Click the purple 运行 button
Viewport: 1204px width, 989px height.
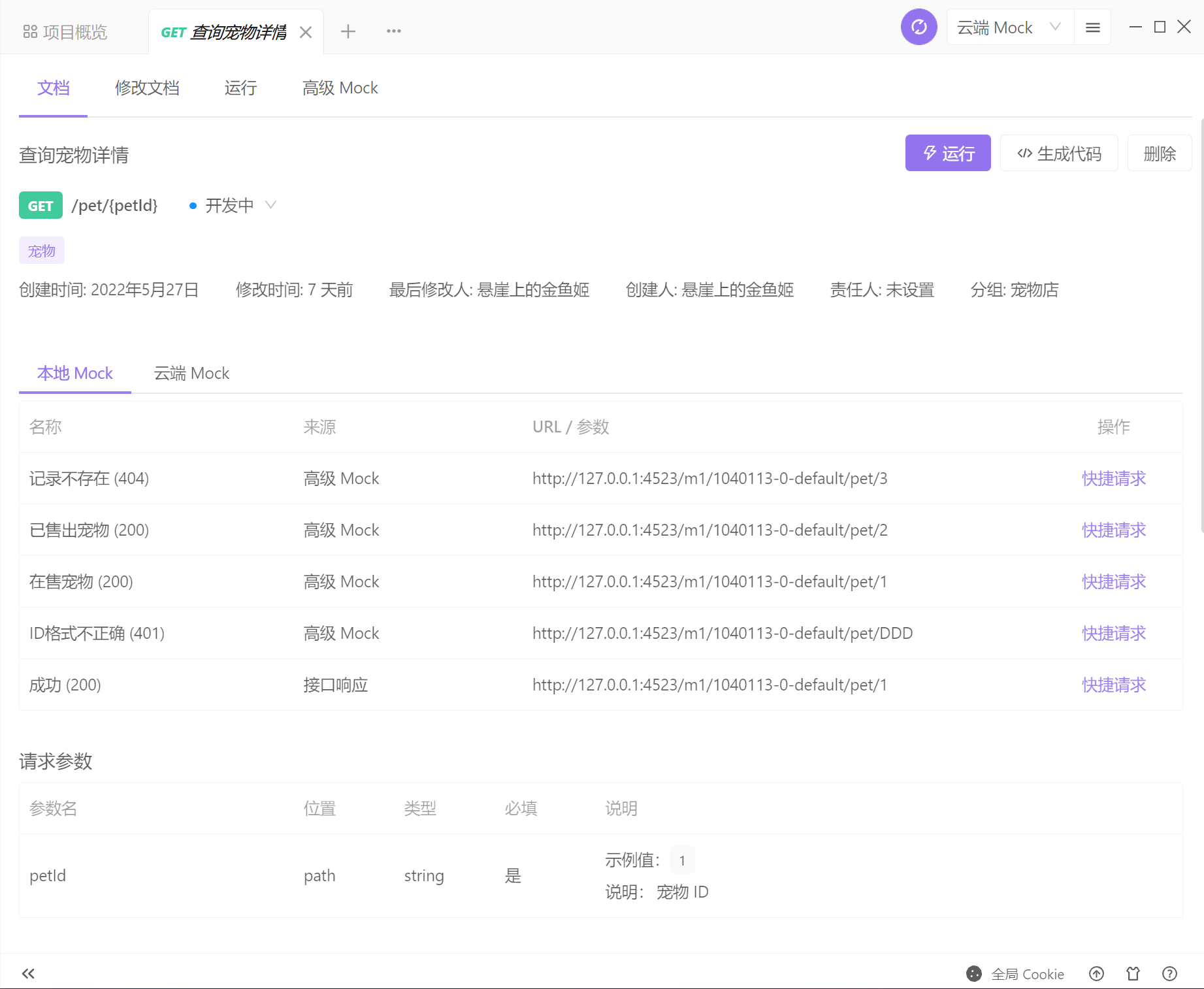pos(947,153)
